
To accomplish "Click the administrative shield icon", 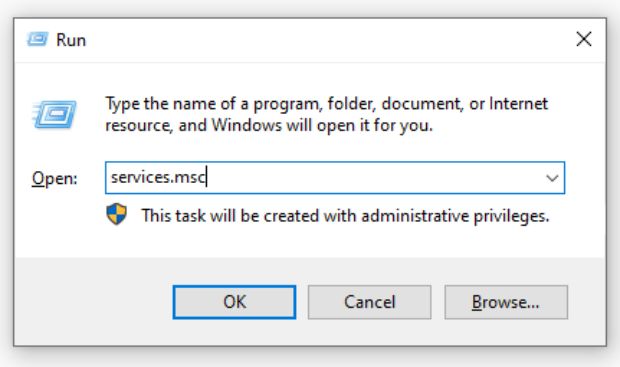I will (x=117, y=214).
